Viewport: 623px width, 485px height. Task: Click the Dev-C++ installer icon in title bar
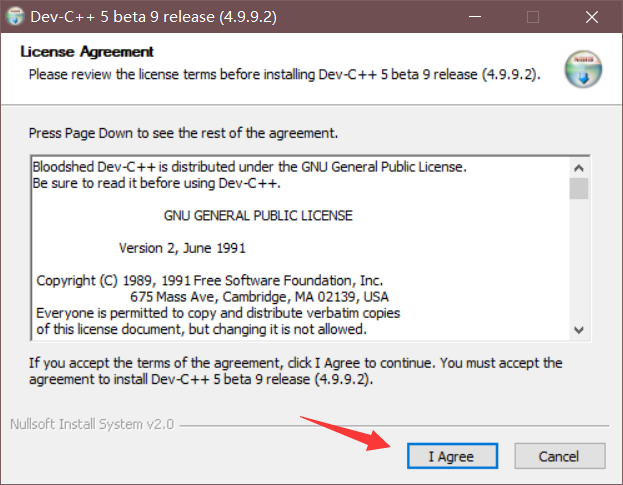(x=15, y=17)
